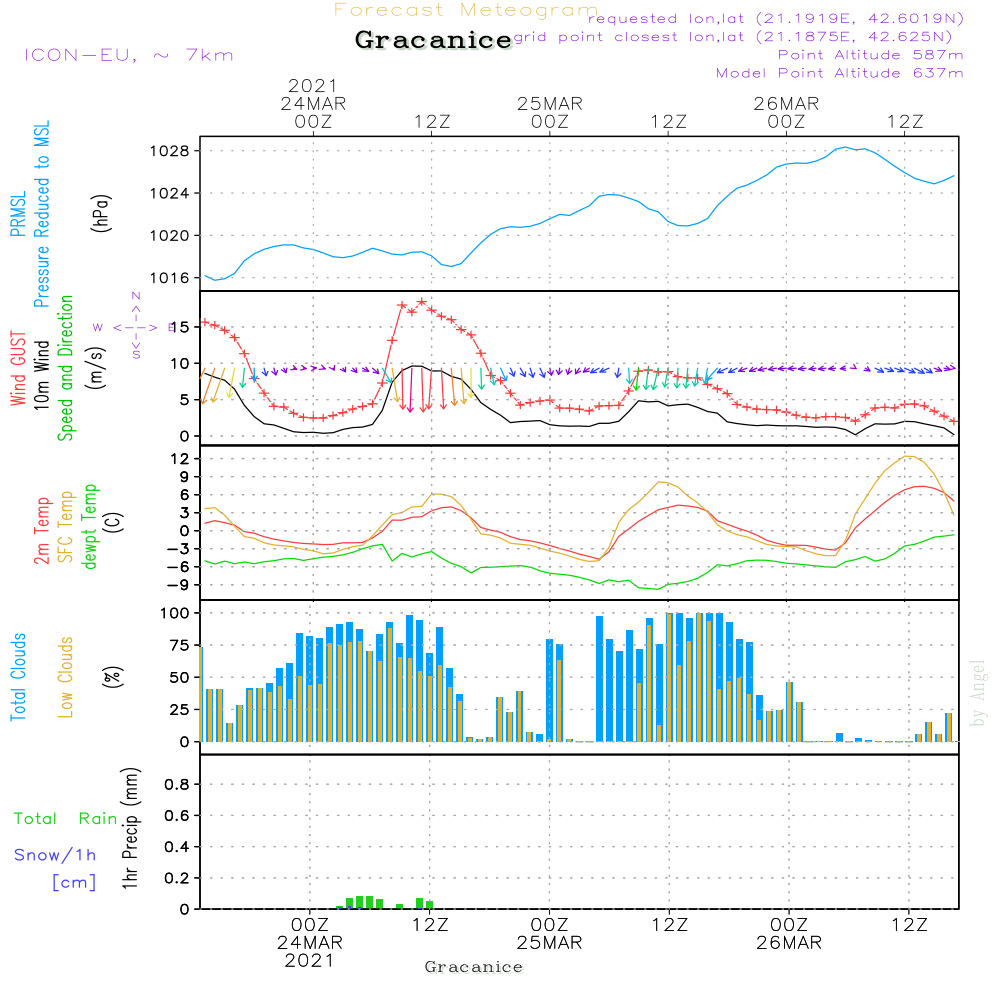Select the blue 'Snow/1h' legend label

pos(55,855)
